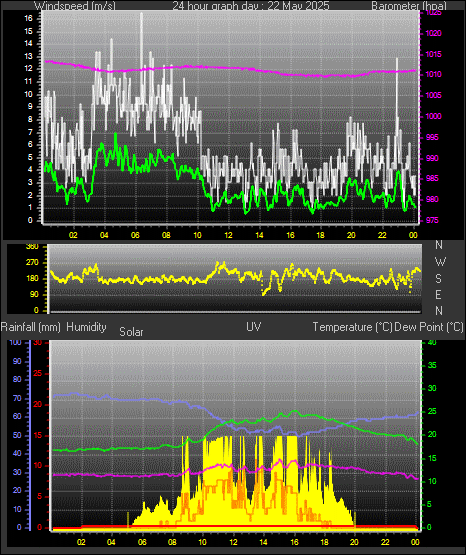Viewport: 466px width, 555px height.
Task: Select the 180 wind direction degree label
Action: point(33,279)
